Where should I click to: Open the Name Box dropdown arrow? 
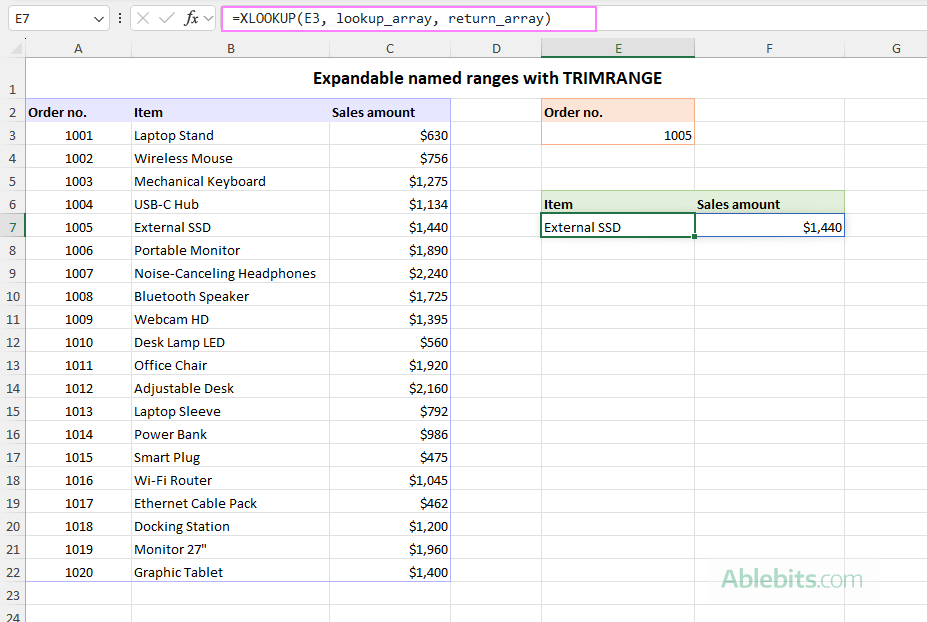pyautogui.click(x=97, y=18)
